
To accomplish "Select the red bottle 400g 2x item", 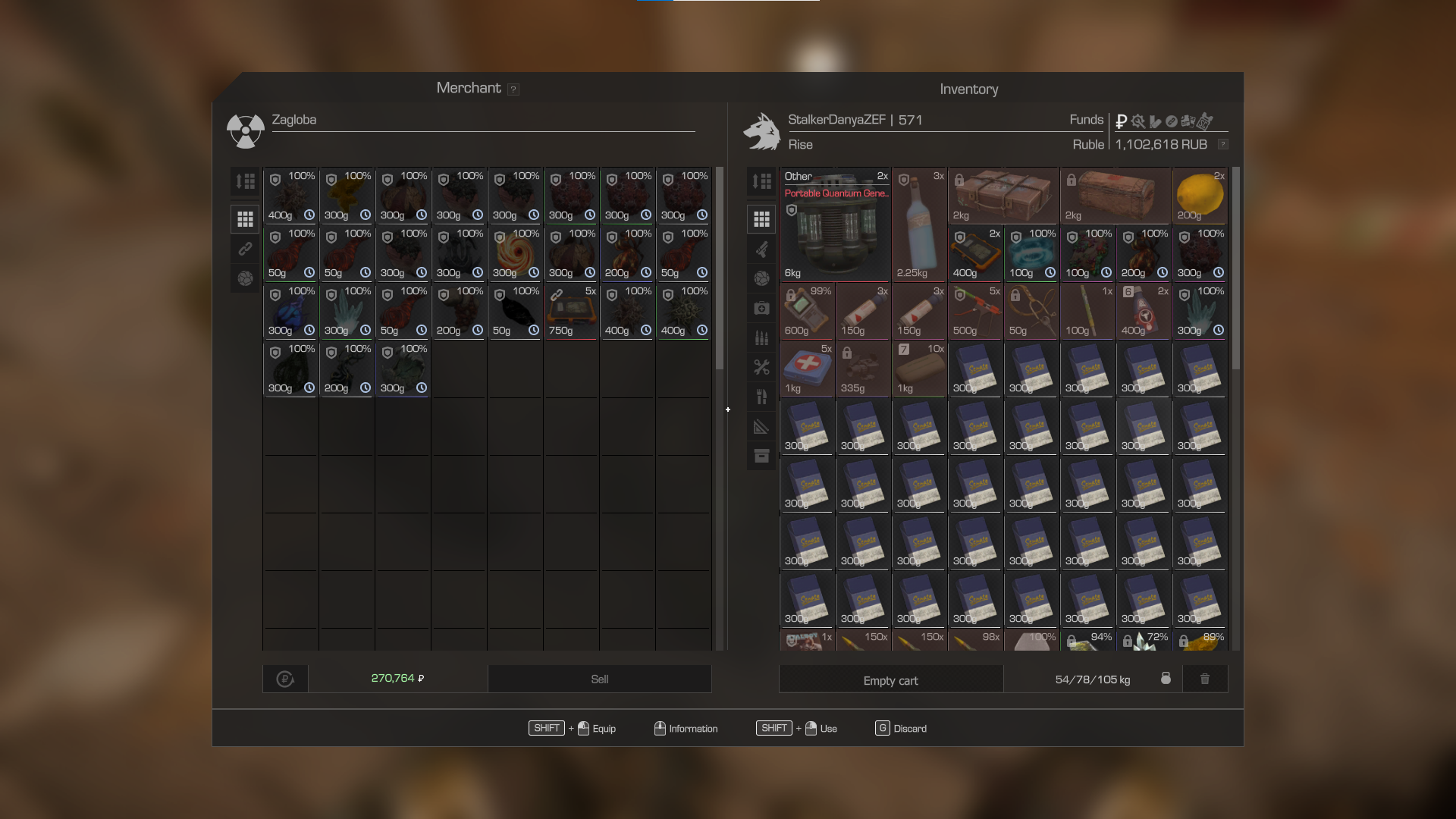I will tap(1144, 311).
